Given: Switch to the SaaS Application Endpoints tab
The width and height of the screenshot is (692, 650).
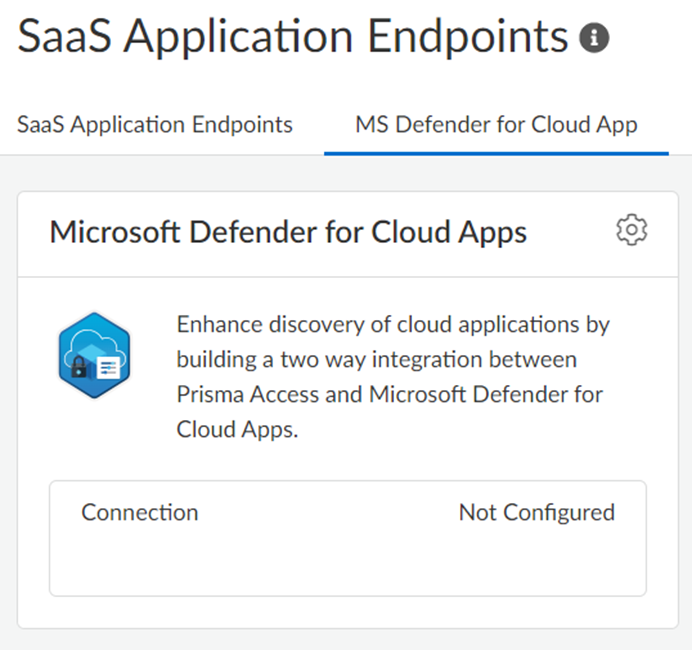Looking at the screenshot, I should pyautogui.click(x=155, y=125).
